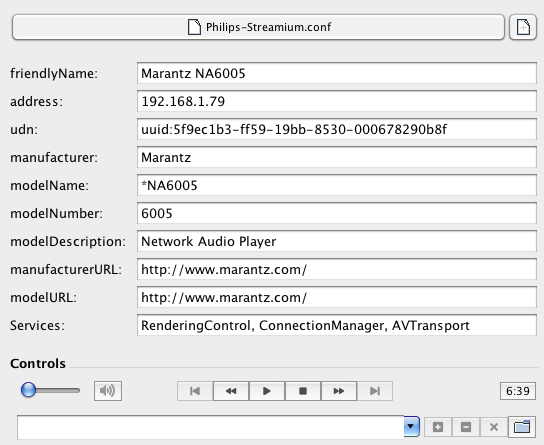544x445 pixels.
Task: Click the Philips-Streamium.conf file button
Action: [x=258, y=27]
